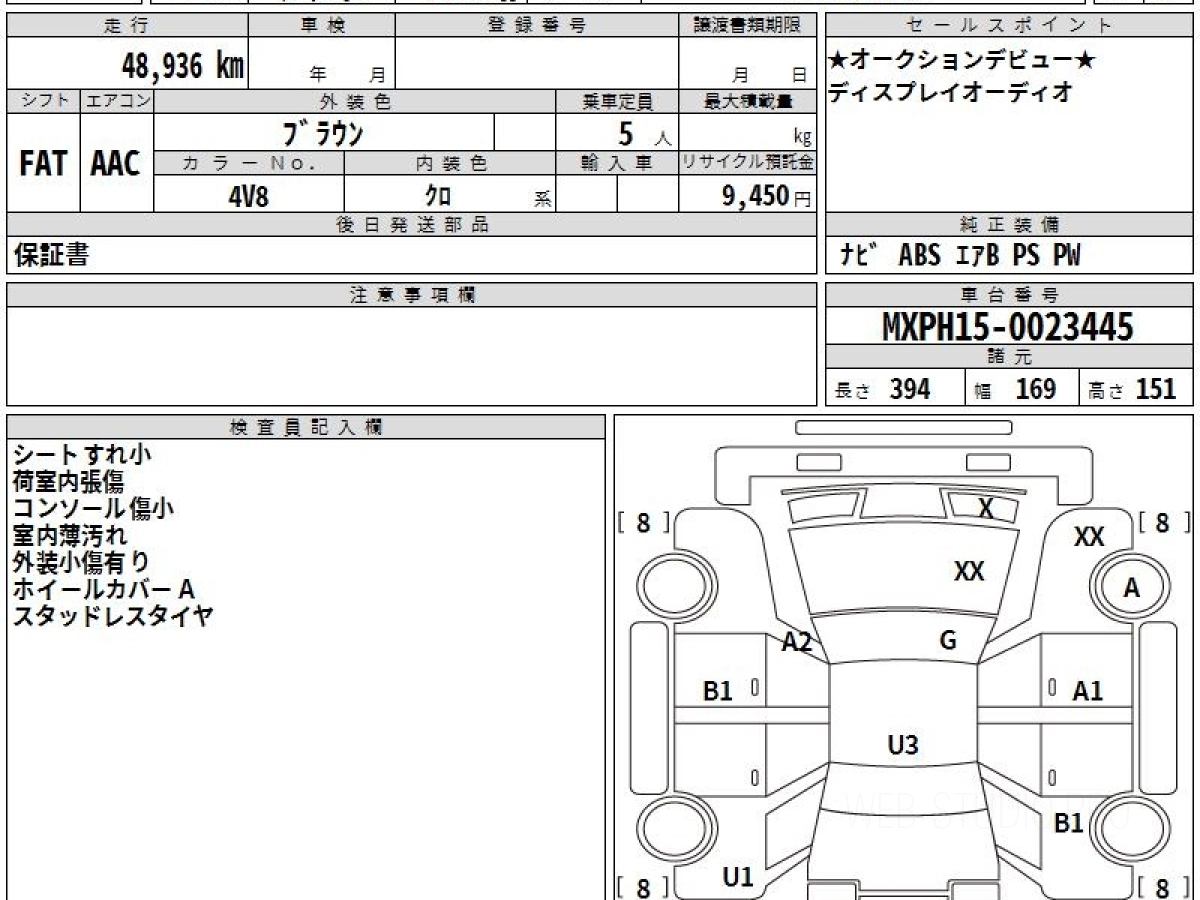Click the 最大積載量 header

748,101
